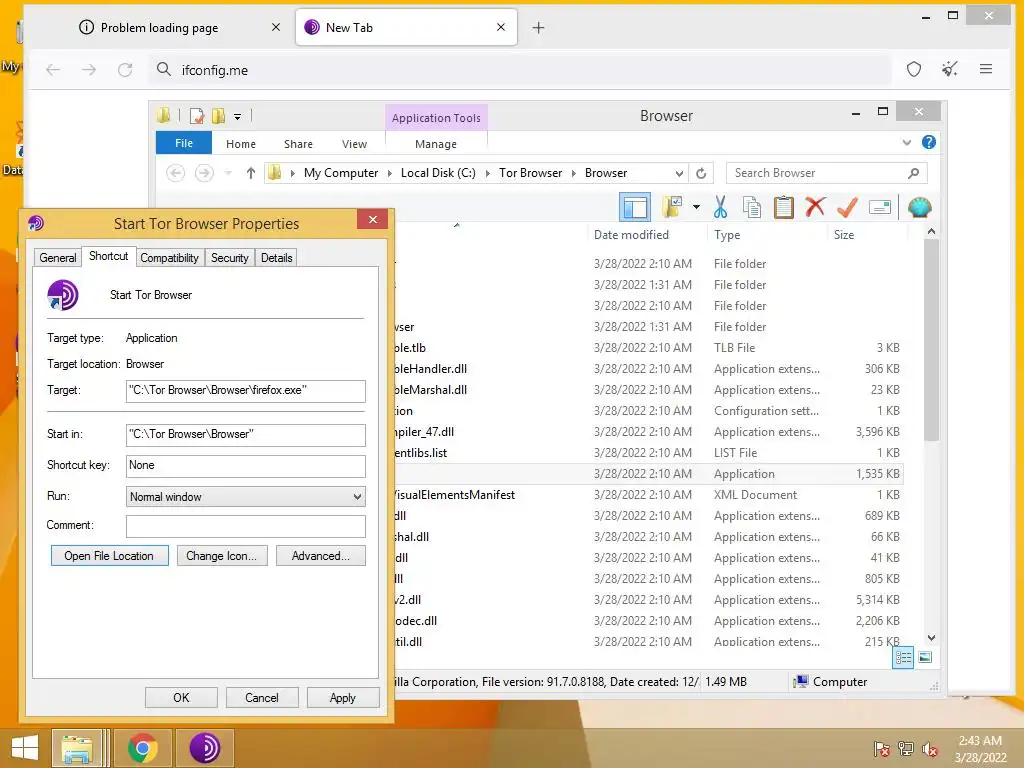1024x768 pixels.
Task: Open the Home ribbon tab
Action: point(241,144)
